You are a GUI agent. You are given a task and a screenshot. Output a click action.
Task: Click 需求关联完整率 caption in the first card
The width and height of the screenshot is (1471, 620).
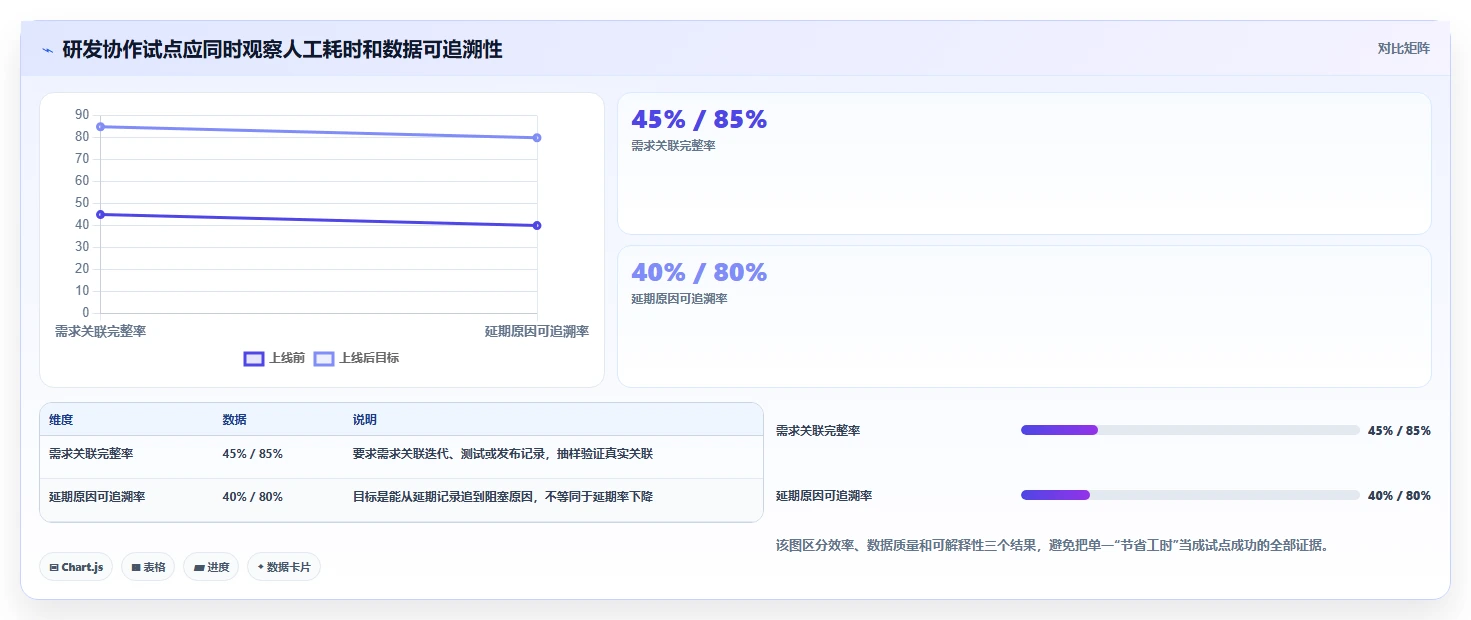click(x=673, y=146)
